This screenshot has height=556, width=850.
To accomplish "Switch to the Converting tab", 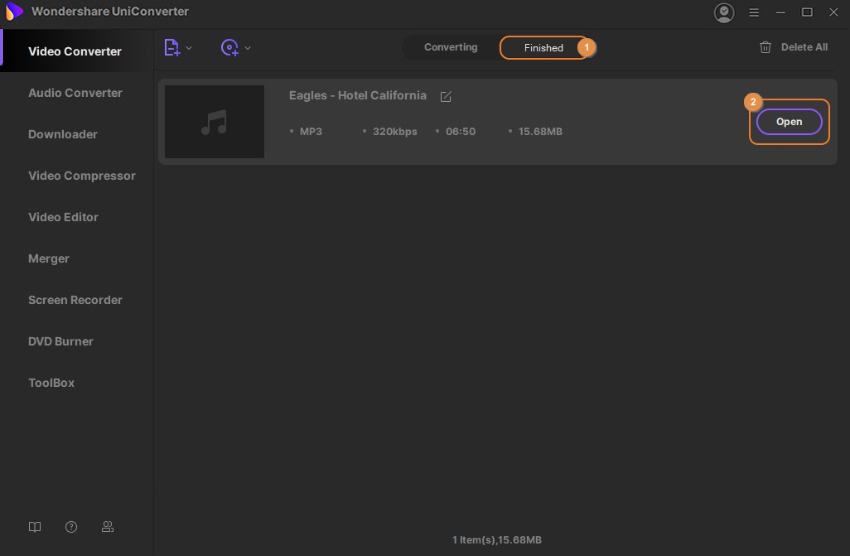I will coord(450,47).
